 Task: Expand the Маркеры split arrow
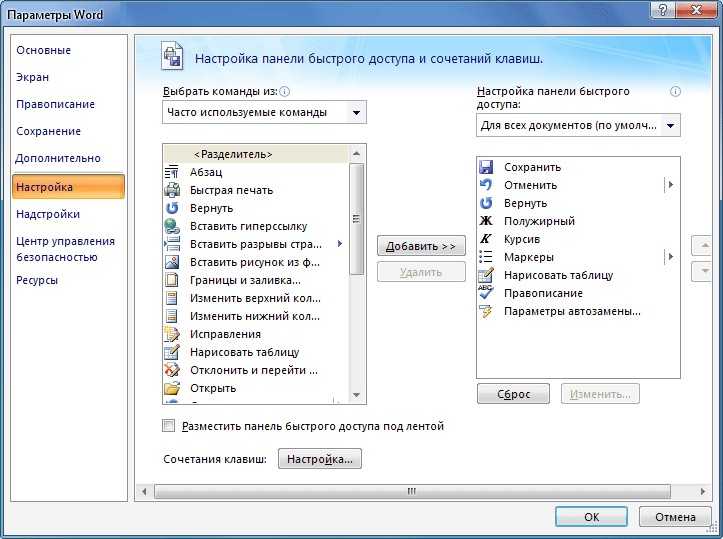(x=670, y=256)
